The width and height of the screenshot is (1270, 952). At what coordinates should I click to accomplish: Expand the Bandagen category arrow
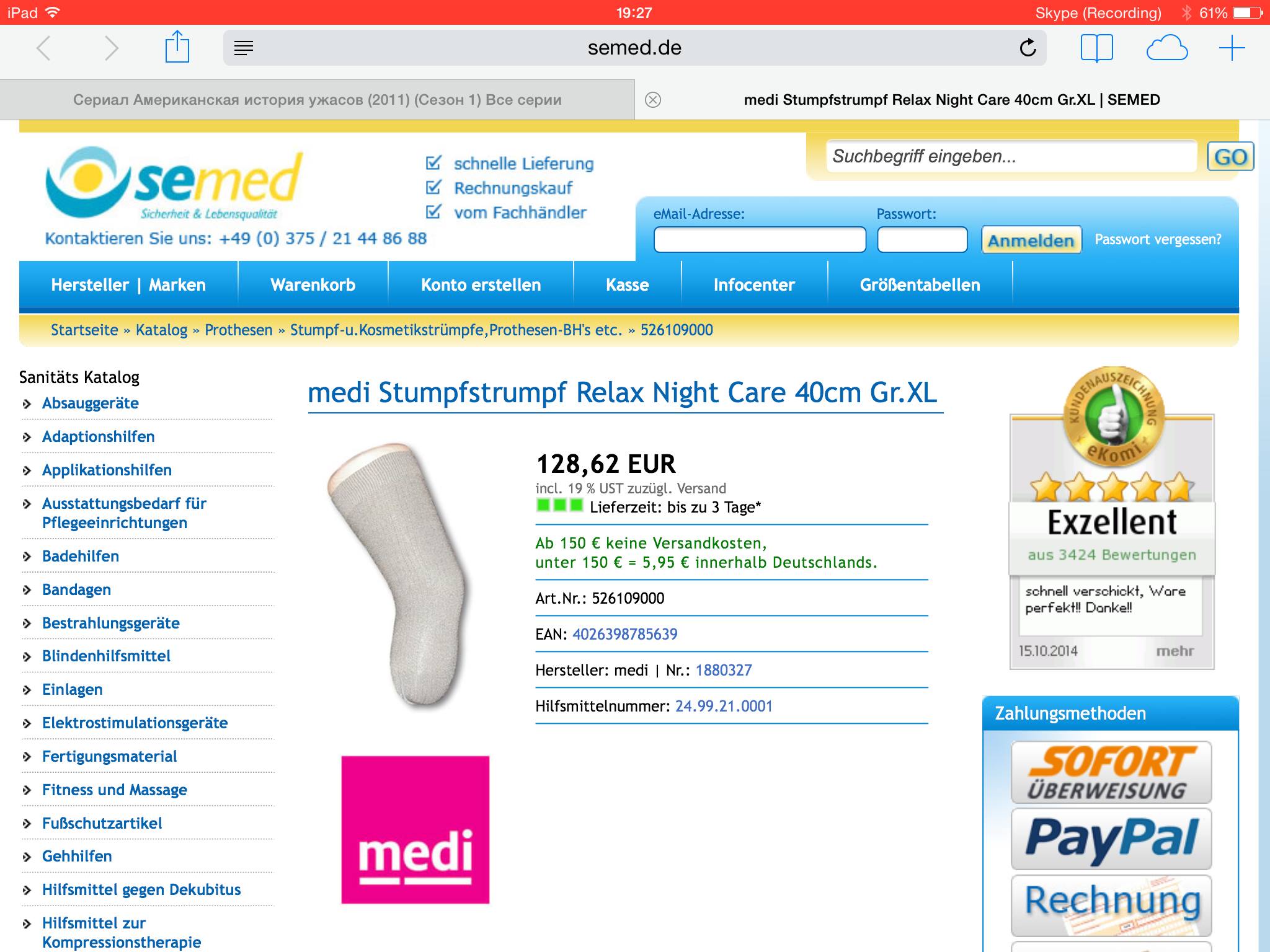[27, 590]
